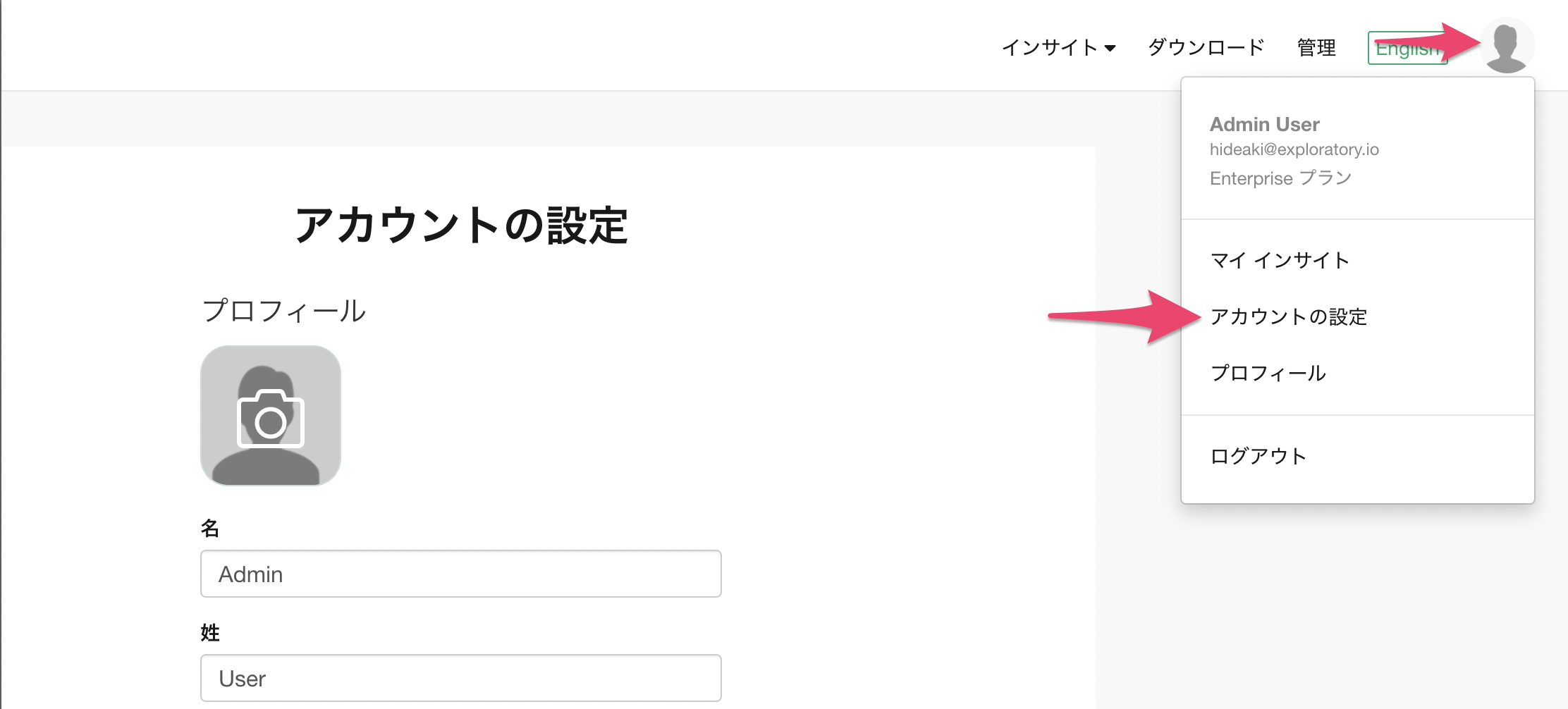The width and height of the screenshot is (1568, 709).
Task: Open プロフィール from the user menu
Action: [1268, 373]
